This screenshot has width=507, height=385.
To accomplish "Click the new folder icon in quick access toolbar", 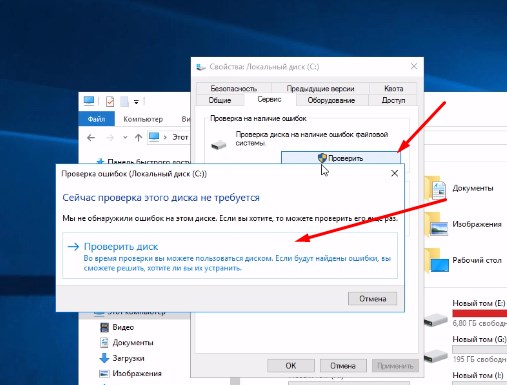I will [124, 101].
